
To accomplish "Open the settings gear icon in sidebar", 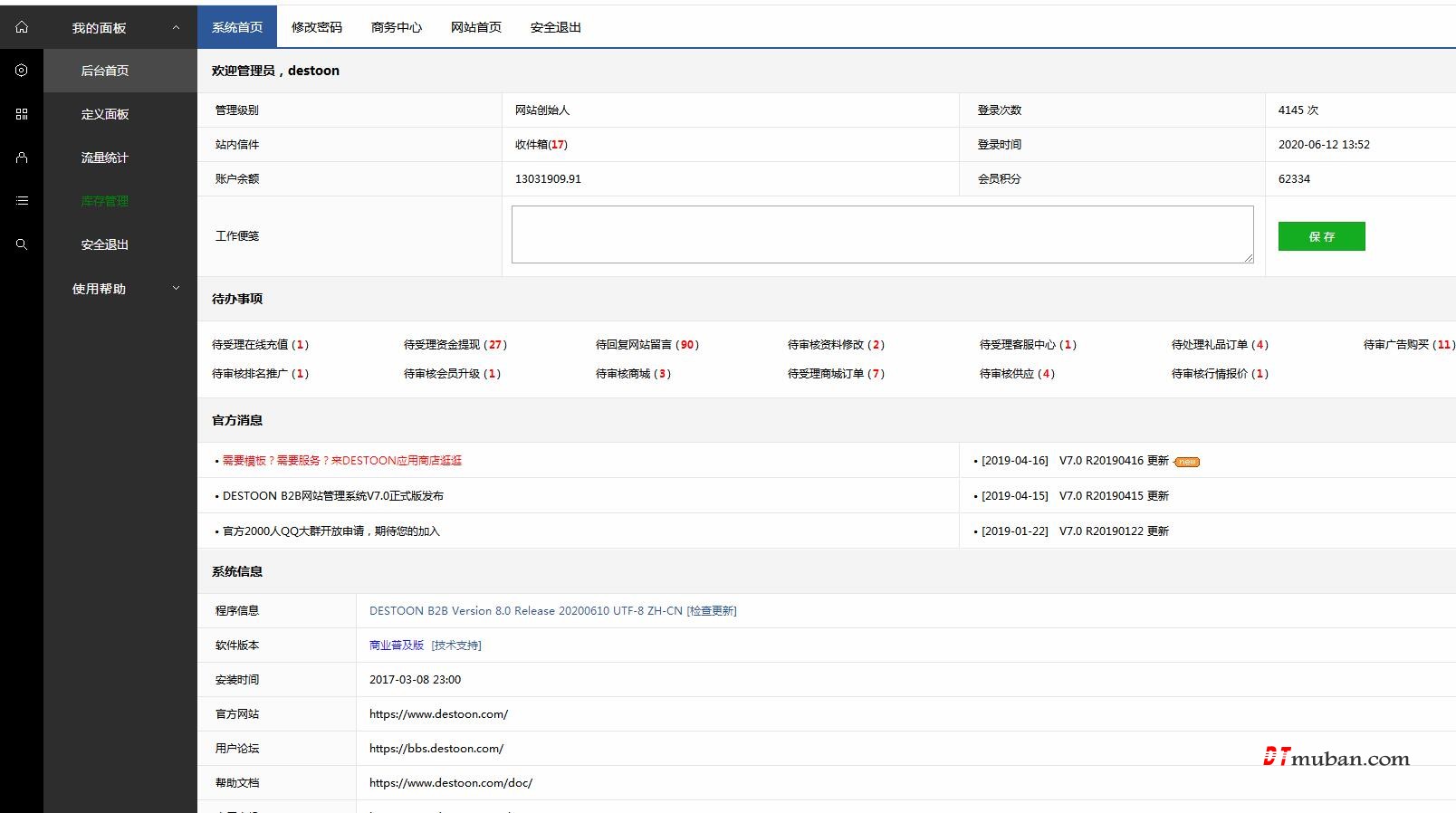I will (x=22, y=71).
